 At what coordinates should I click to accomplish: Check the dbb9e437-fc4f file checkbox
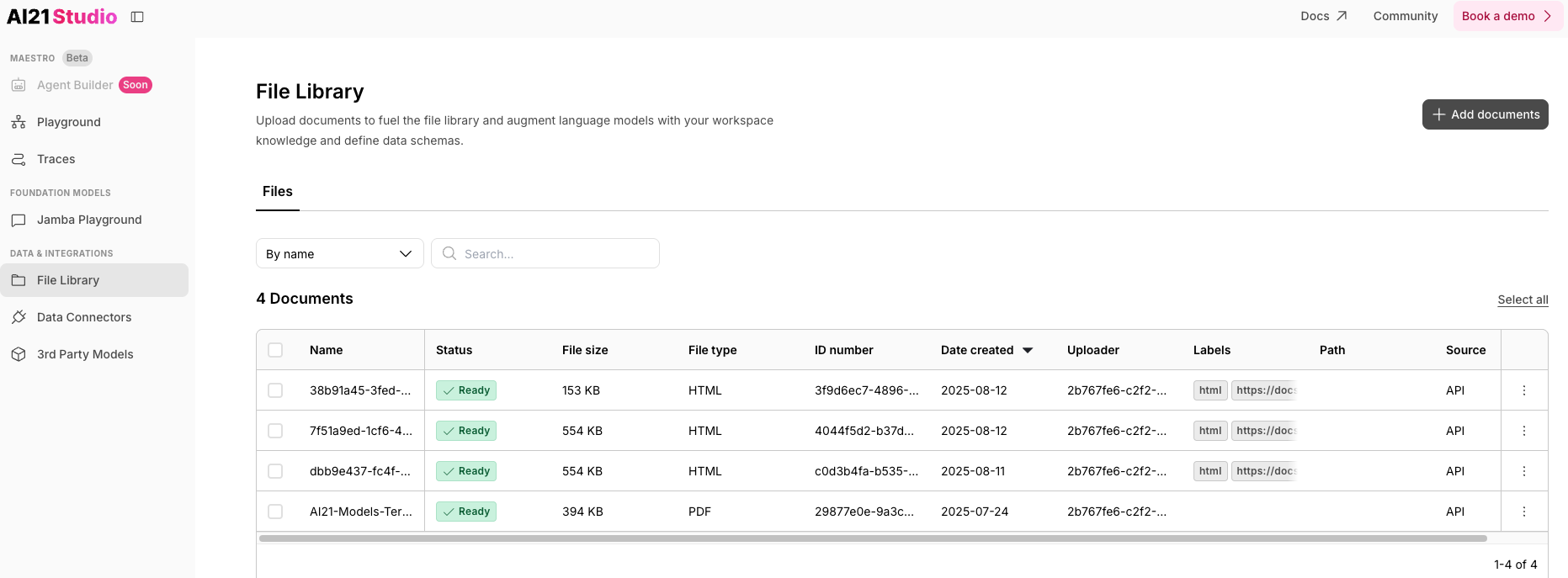tap(275, 471)
